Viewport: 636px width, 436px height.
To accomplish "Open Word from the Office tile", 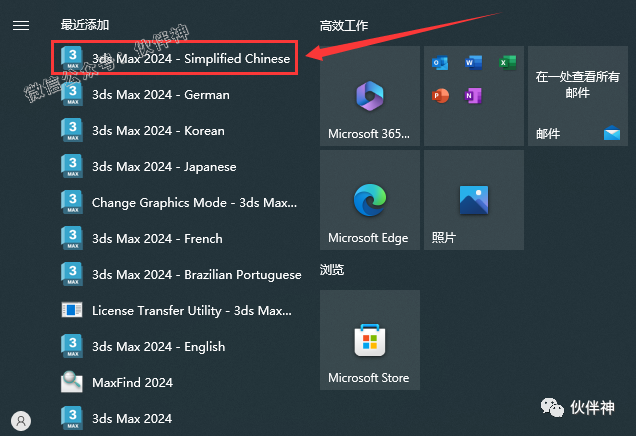I will pos(473,63).
